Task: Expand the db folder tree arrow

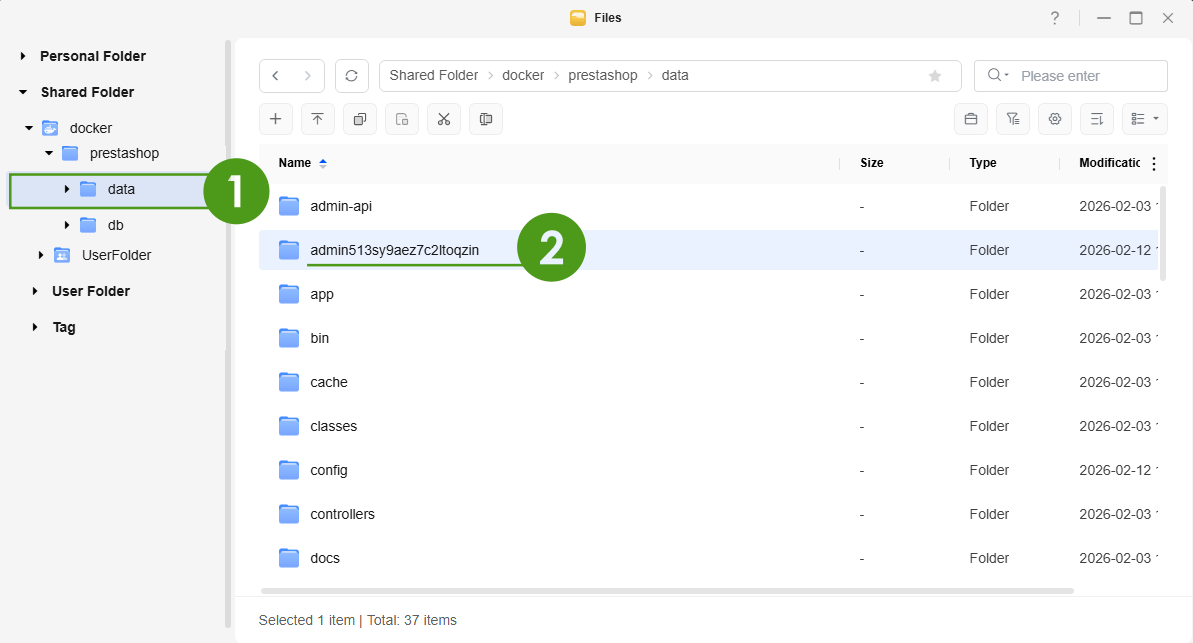Action: [67, 225]
